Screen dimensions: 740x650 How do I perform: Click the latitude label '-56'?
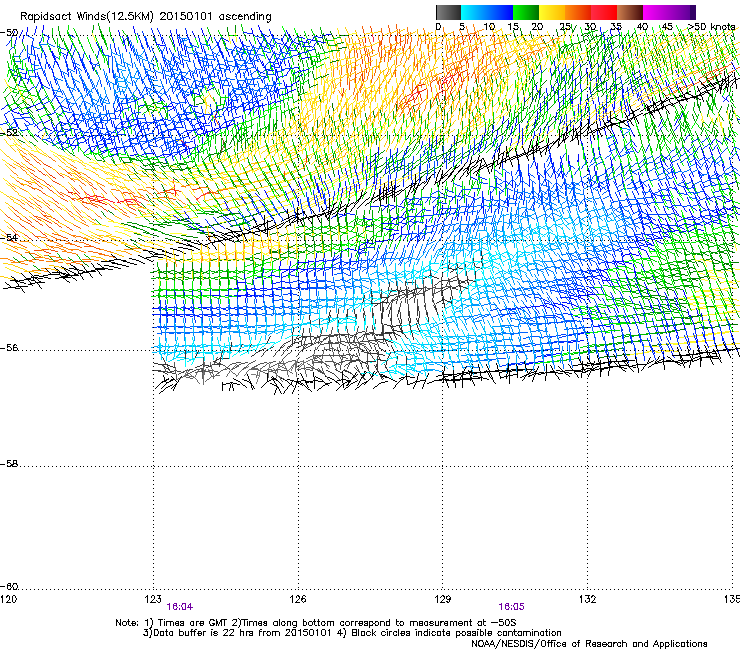[x=9, y=348]
